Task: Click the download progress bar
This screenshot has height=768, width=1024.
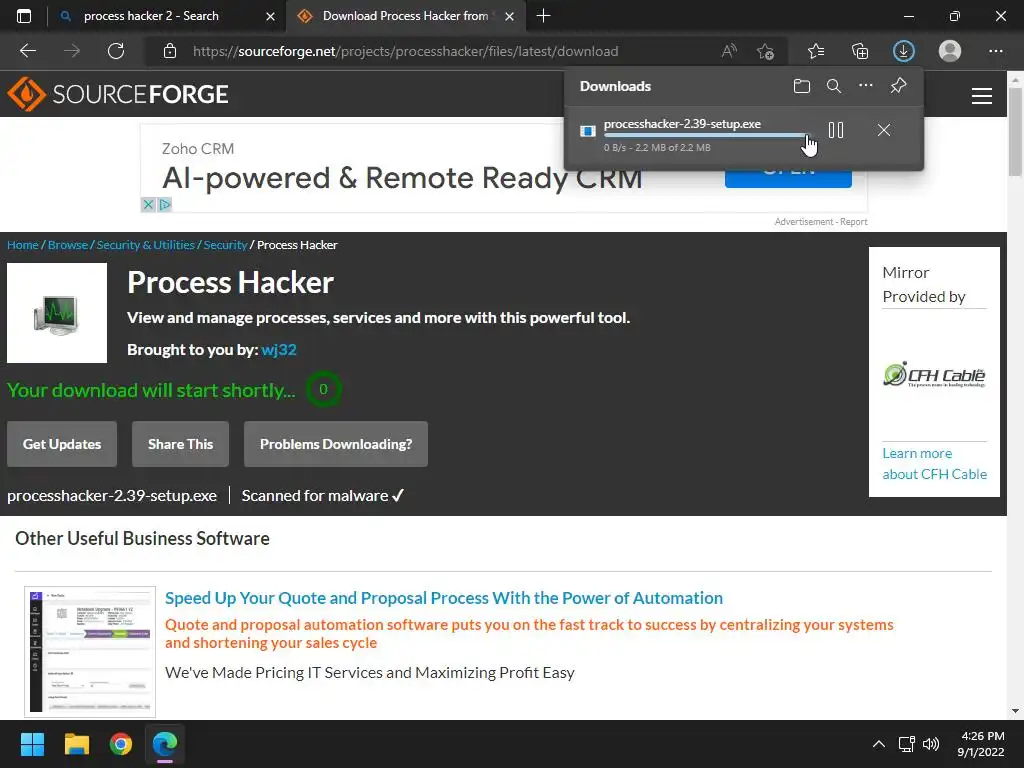Action: click(x=707, y=135)
